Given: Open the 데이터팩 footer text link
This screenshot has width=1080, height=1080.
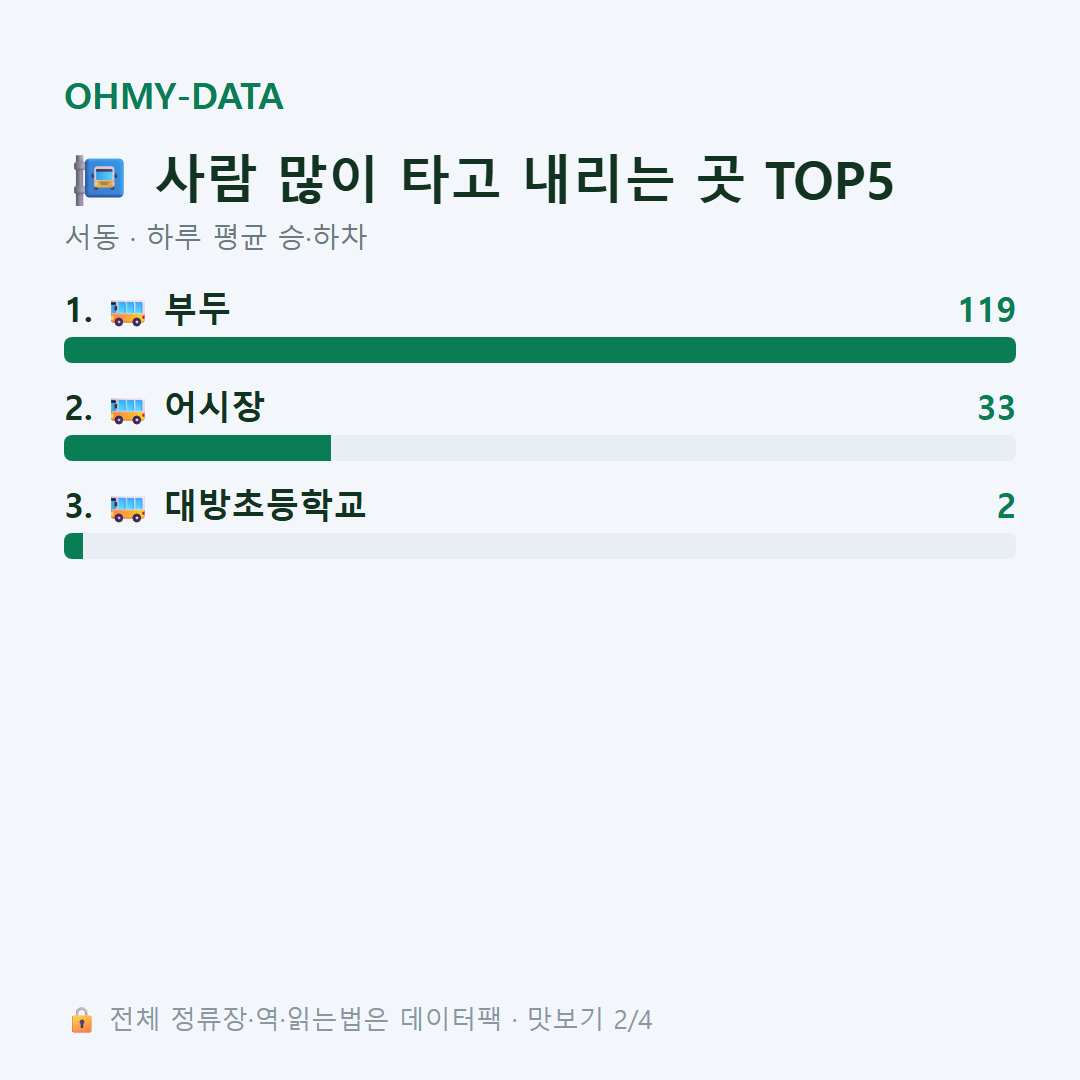Looking at the screenshot, I should [451, 1019].
